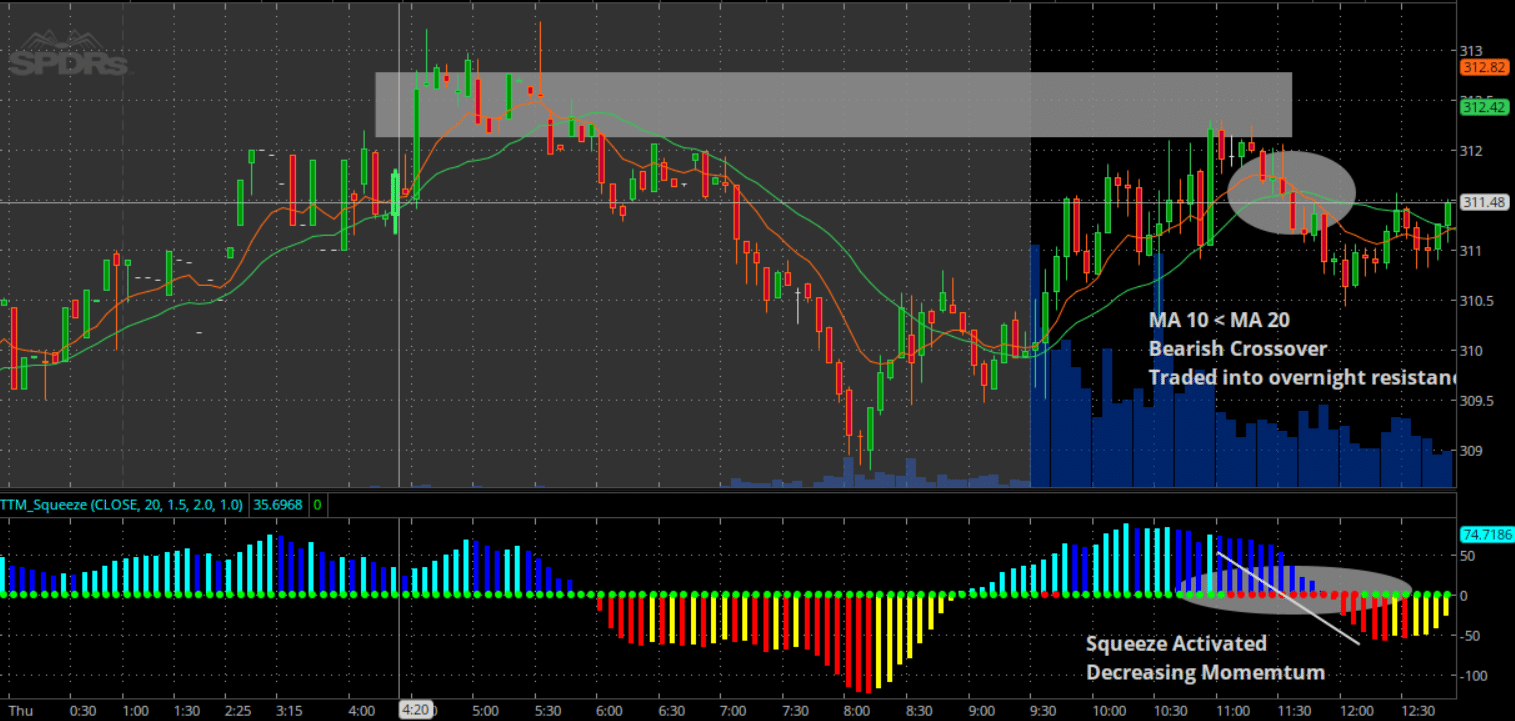Image resolution: width=1515 pixels, height=721 pixels.
Task: Click the 2:25 time axis label
Action: (240, 710)
